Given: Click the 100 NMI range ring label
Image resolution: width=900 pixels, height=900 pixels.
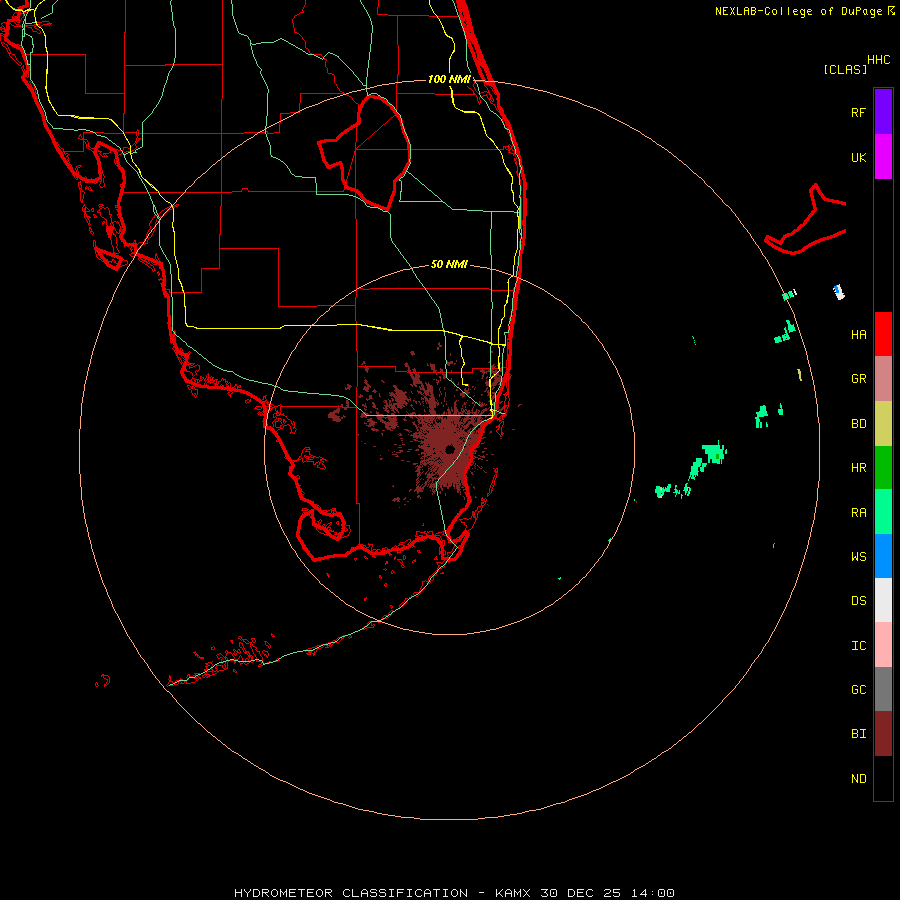Looking at the screenshot, I should (449, 79).
